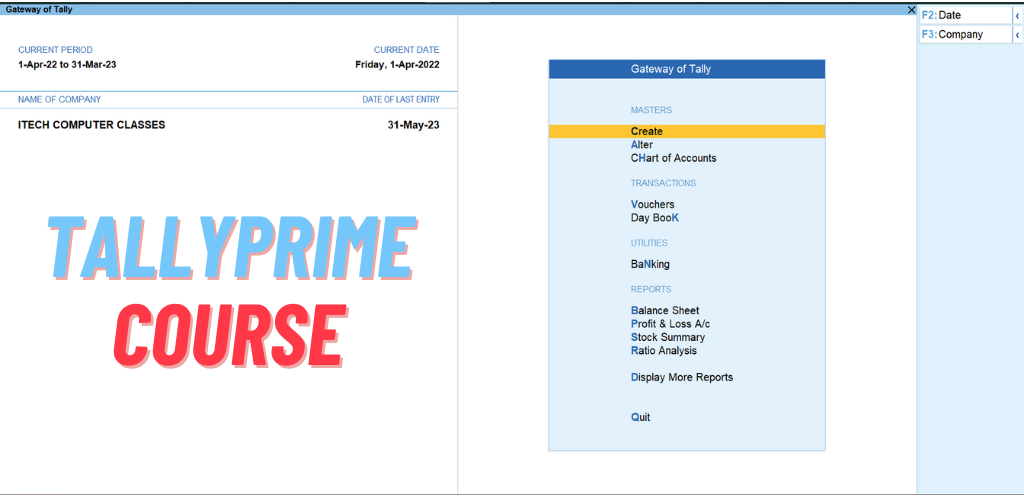Click the CURRENT DATE label

(x=406, y=50)
